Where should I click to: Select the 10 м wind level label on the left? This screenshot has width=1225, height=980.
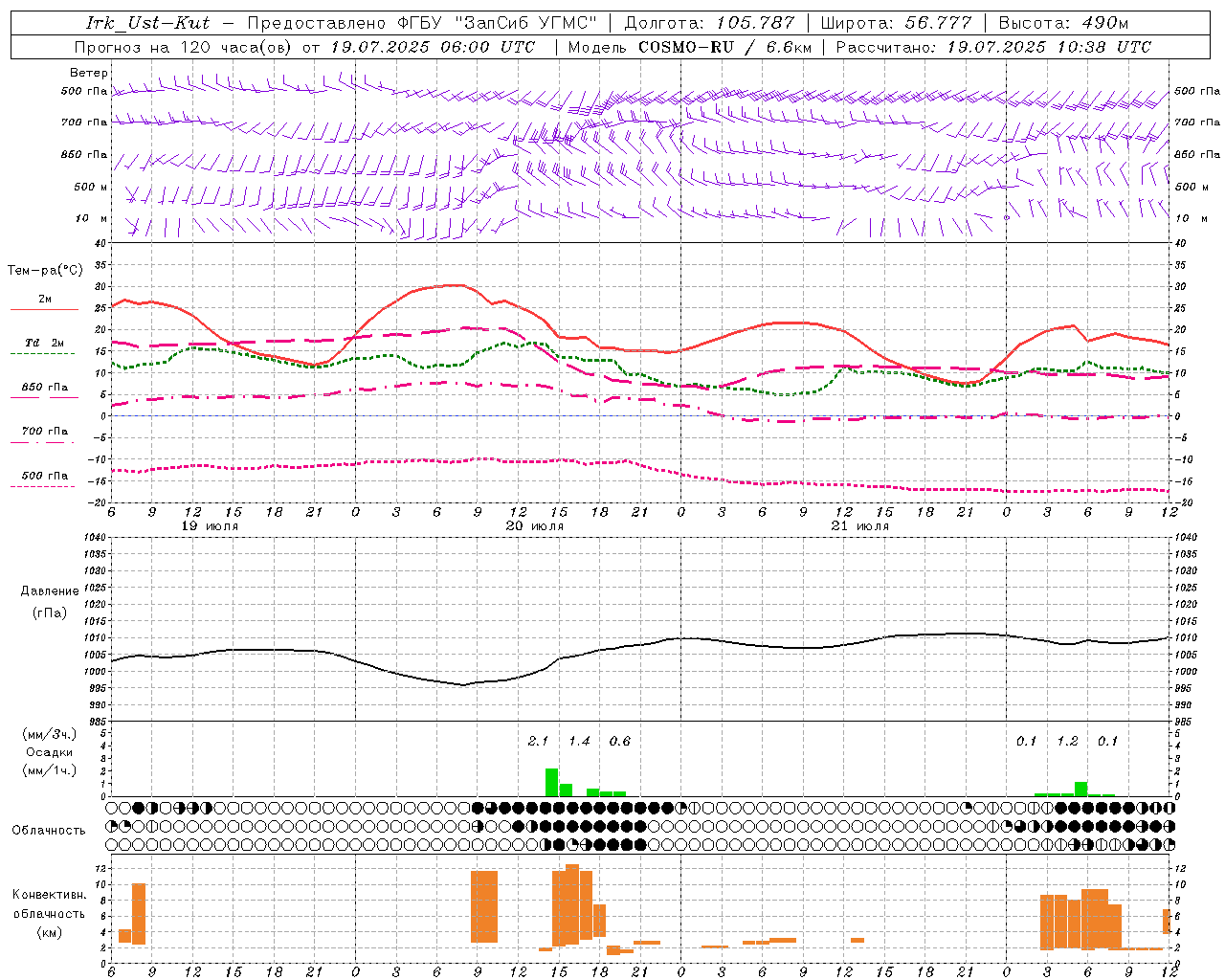(x=92, y=218)
